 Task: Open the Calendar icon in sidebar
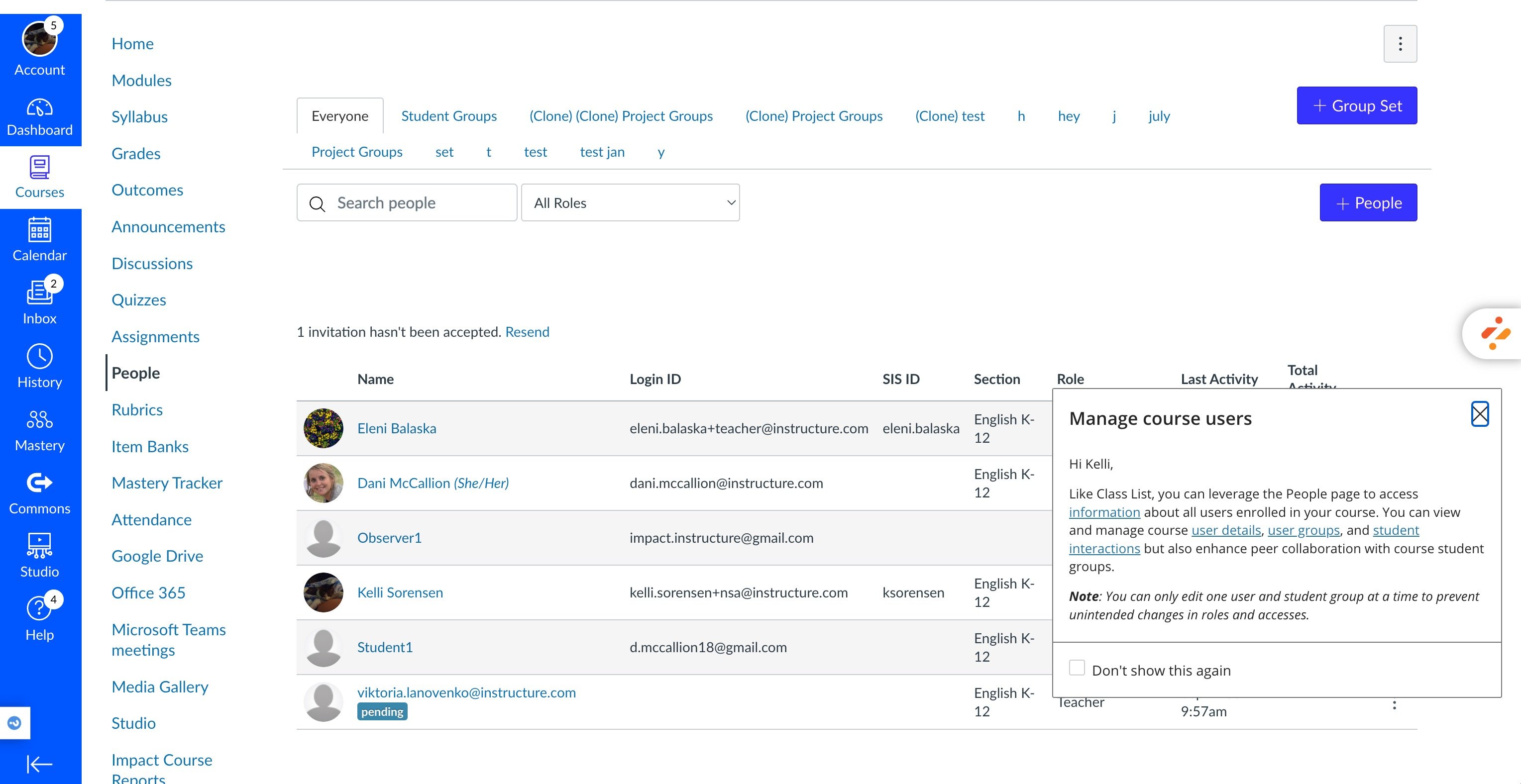click(39, 240)
